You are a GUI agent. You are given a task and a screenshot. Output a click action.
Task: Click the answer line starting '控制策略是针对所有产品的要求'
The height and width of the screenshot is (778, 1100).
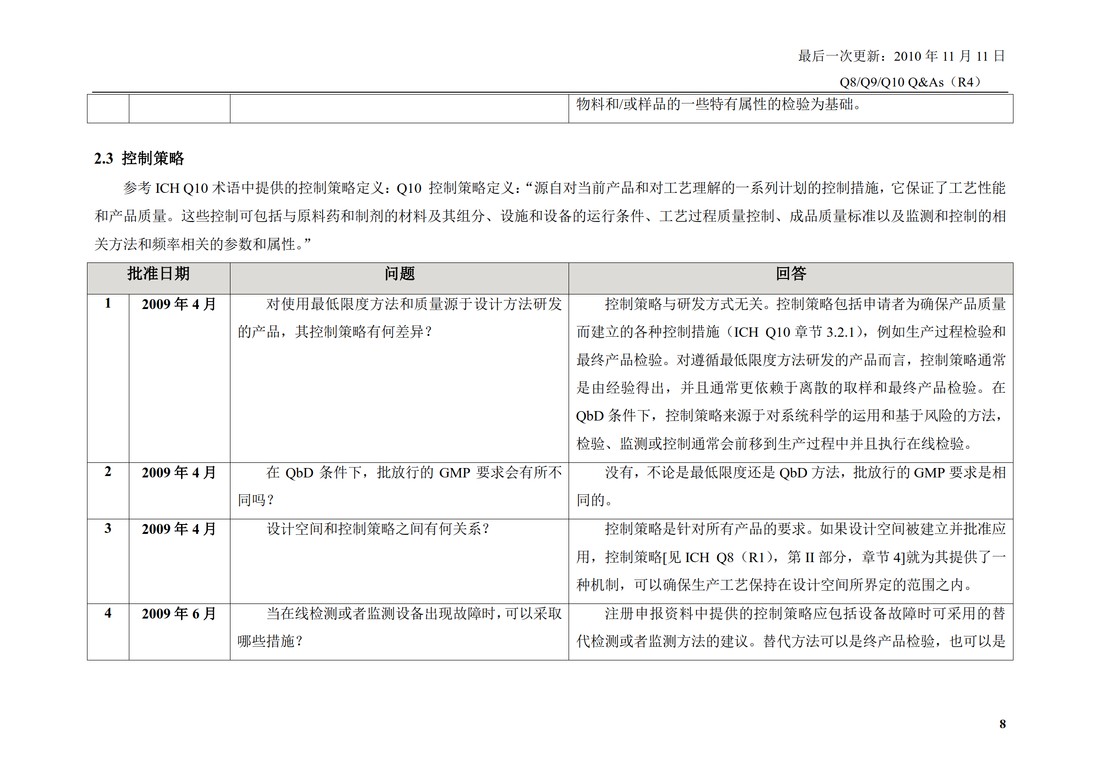(805, 529)
